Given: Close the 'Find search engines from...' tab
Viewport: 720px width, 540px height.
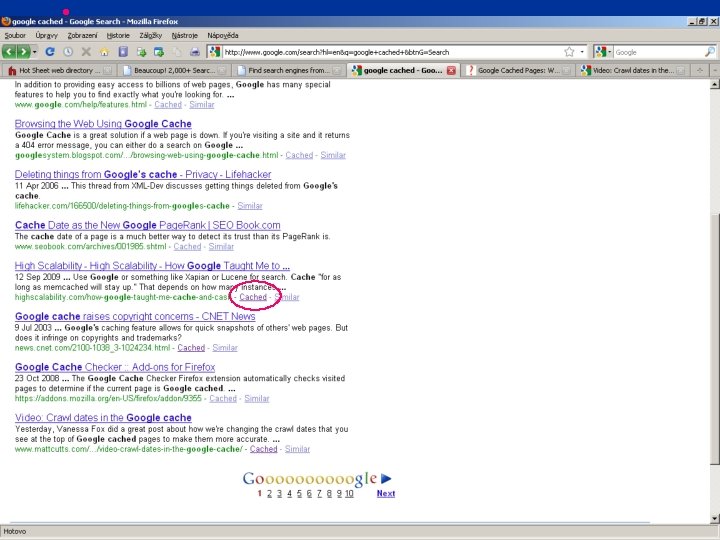Looking at the screenshot, I should 337,70.
